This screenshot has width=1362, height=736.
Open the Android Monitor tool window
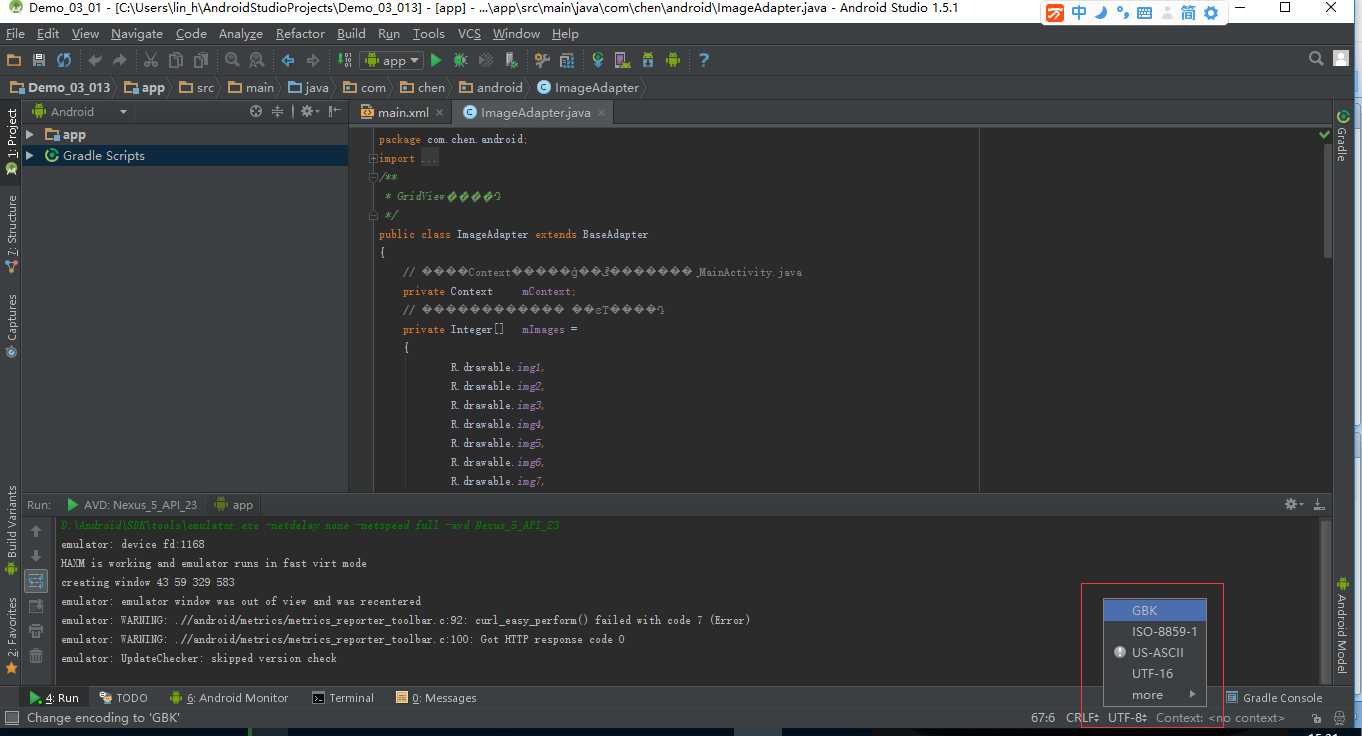[x=230, y=698]
